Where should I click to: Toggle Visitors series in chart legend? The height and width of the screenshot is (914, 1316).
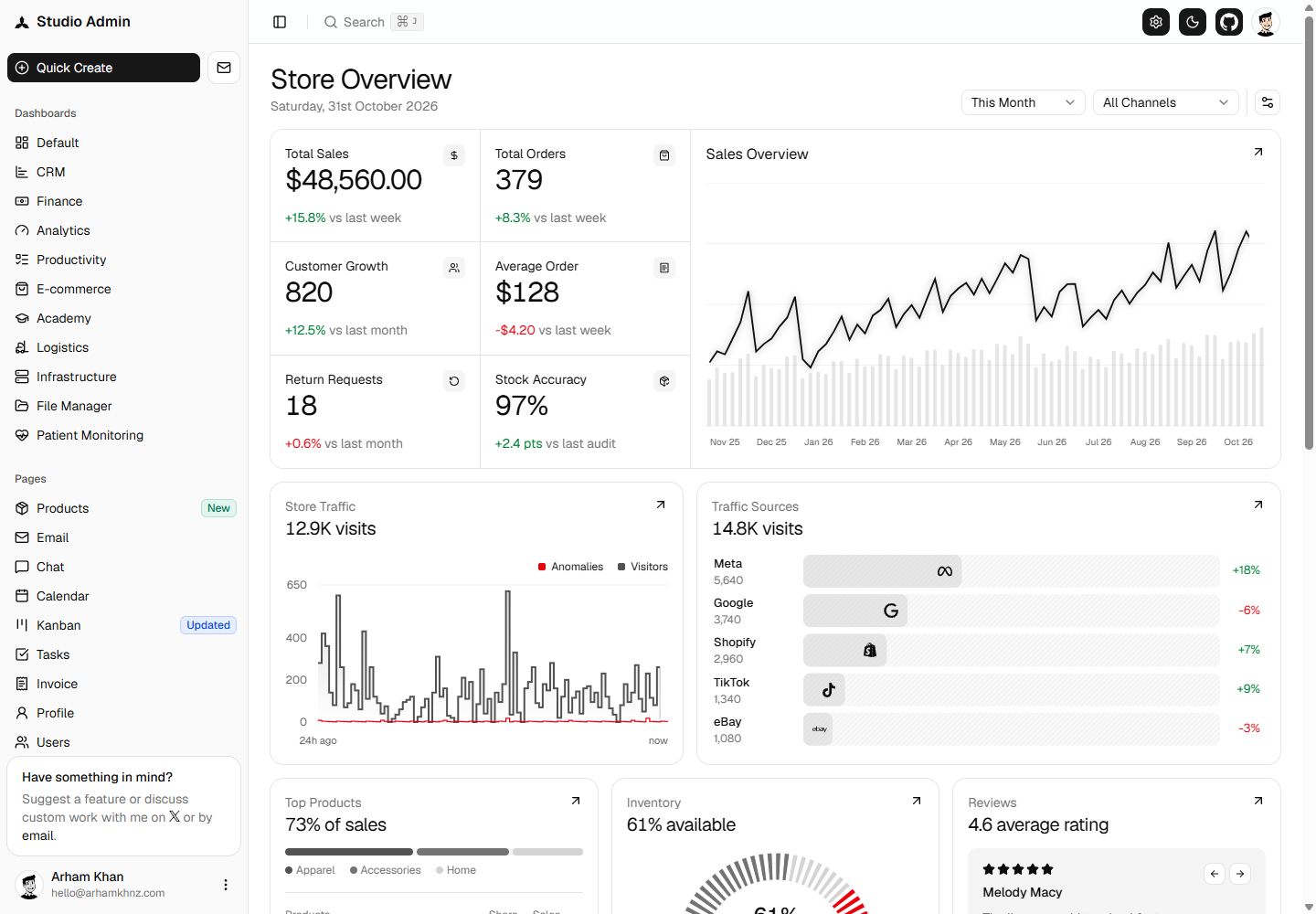click(643, 567)
